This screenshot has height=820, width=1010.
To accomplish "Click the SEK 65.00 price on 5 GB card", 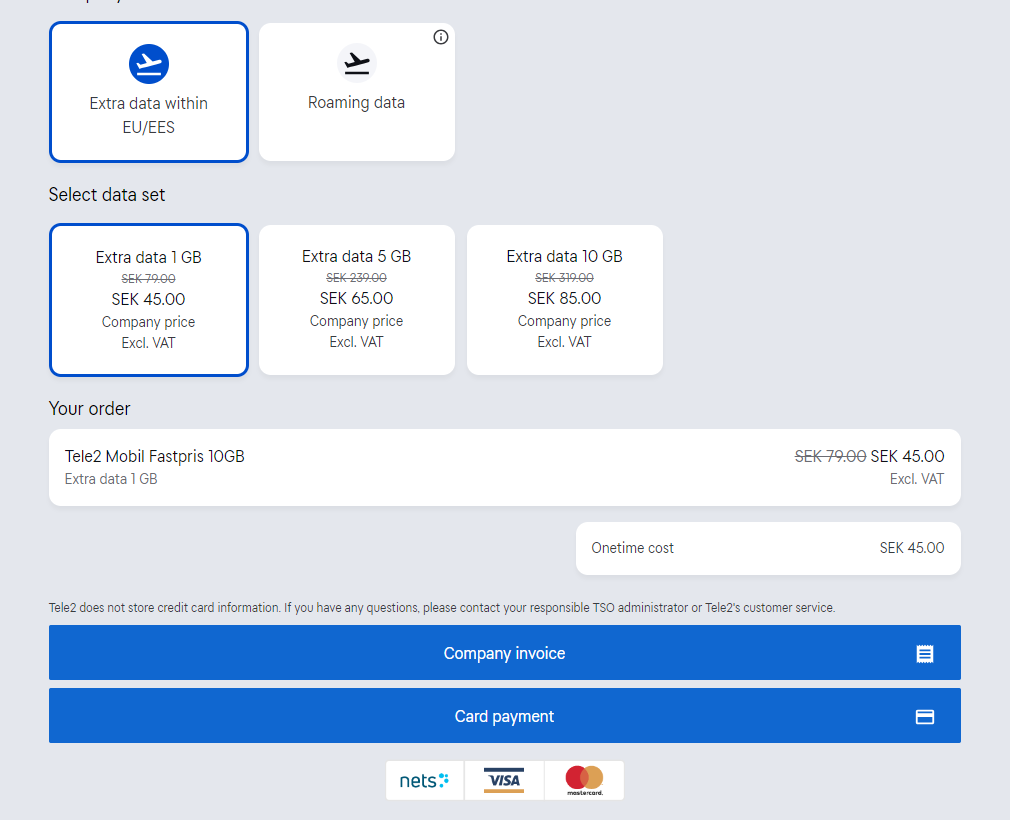I will [x=357, y=298].
